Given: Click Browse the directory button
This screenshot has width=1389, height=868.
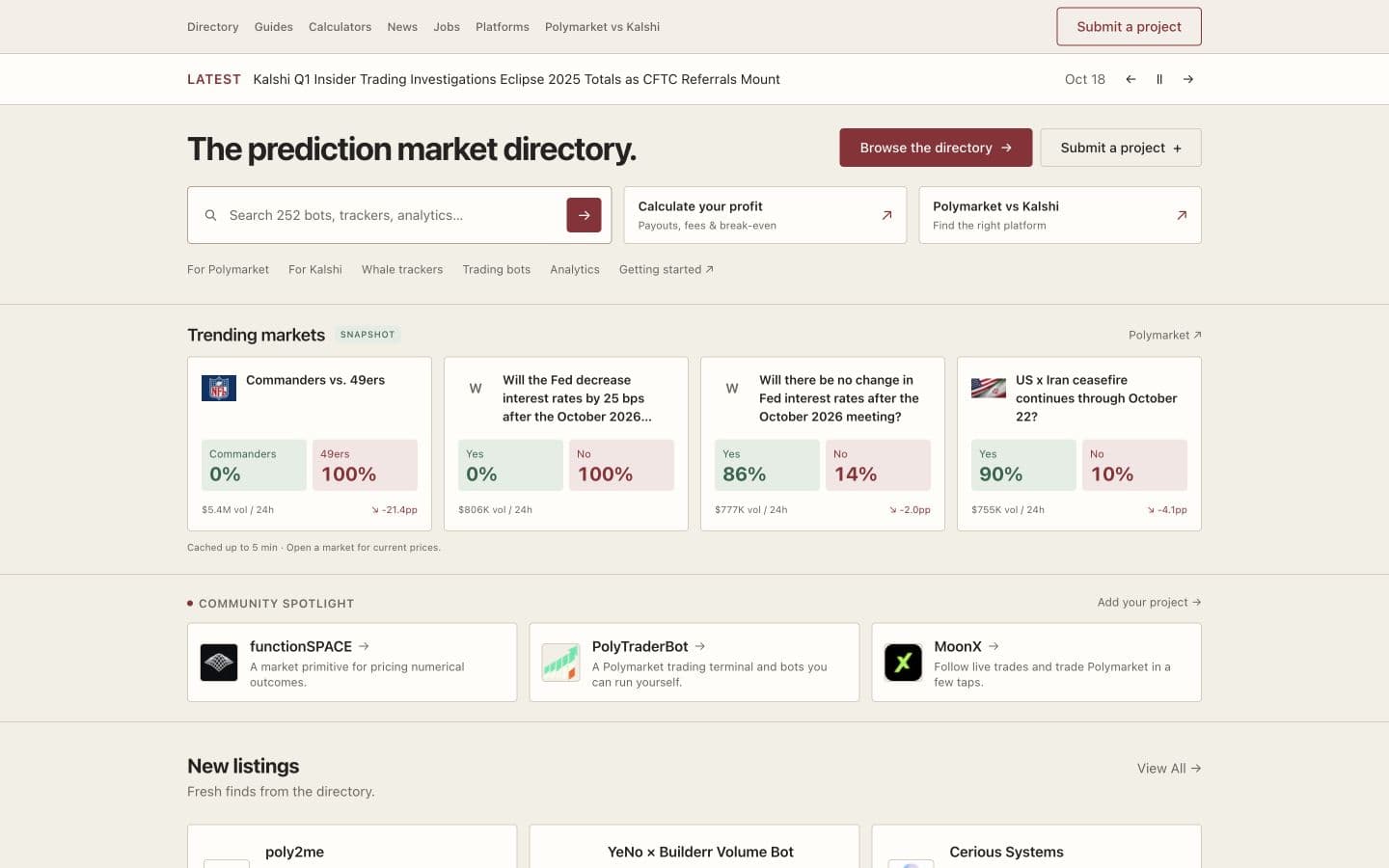Looking at the screenshot, I should click(x=936, y=148).
